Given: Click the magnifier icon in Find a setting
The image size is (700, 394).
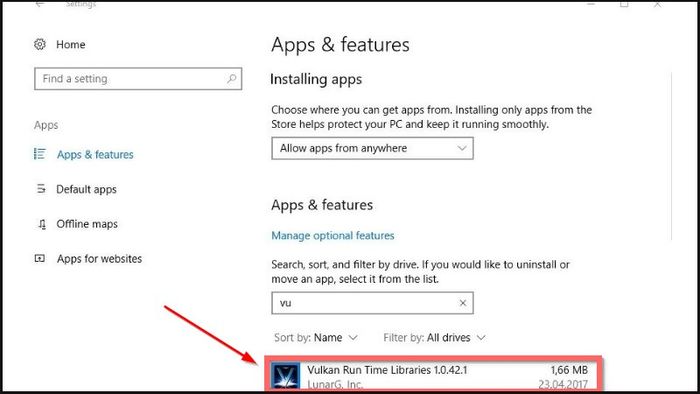Looking at the screenshot, I should [x=231, y=79].
